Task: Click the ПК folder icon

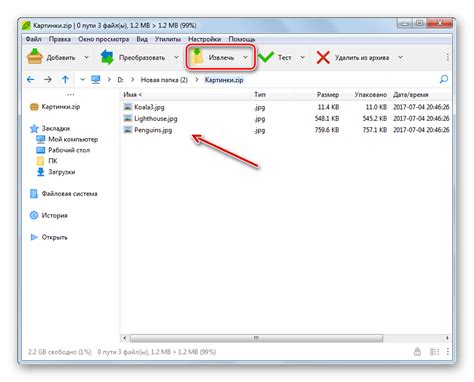Action: 40,161
